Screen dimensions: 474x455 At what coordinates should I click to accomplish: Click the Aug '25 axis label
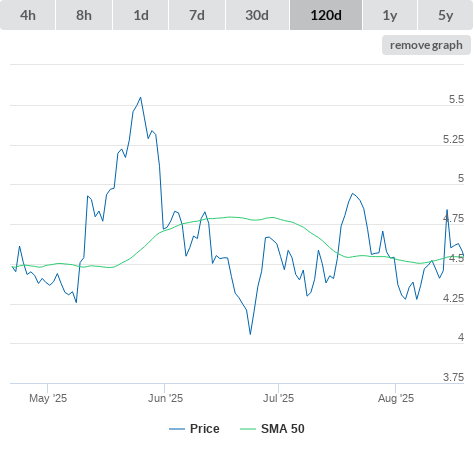(396, 398)
